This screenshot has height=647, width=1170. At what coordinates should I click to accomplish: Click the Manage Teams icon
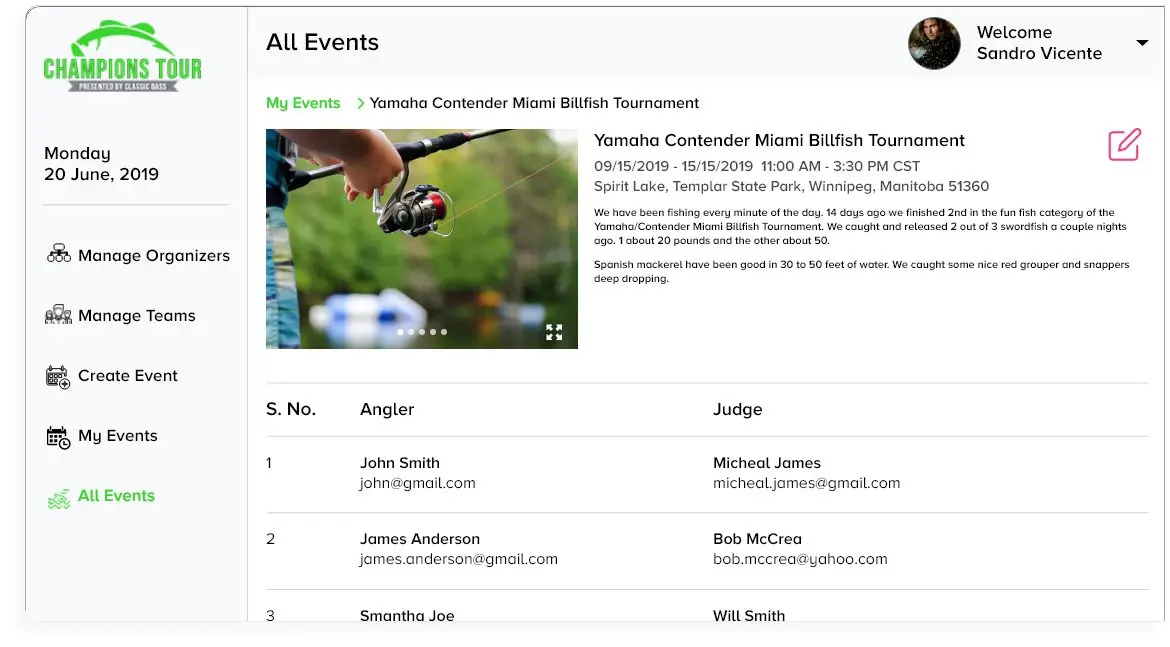59,315
